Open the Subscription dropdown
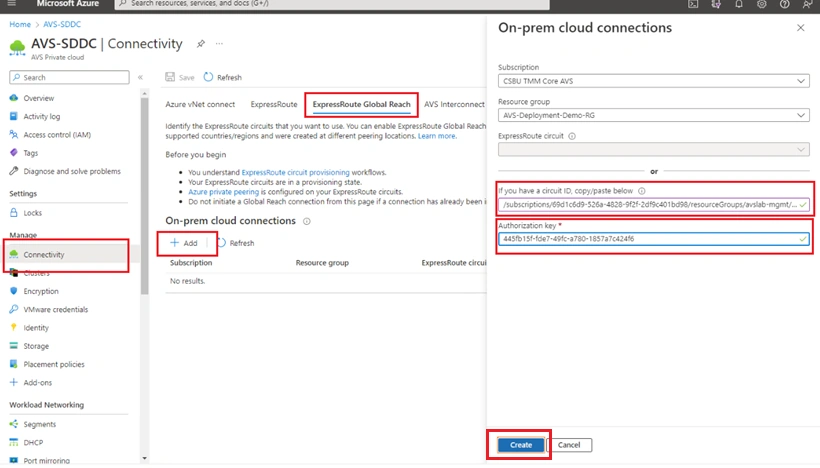The image size is (820, 468). [654, 81]
